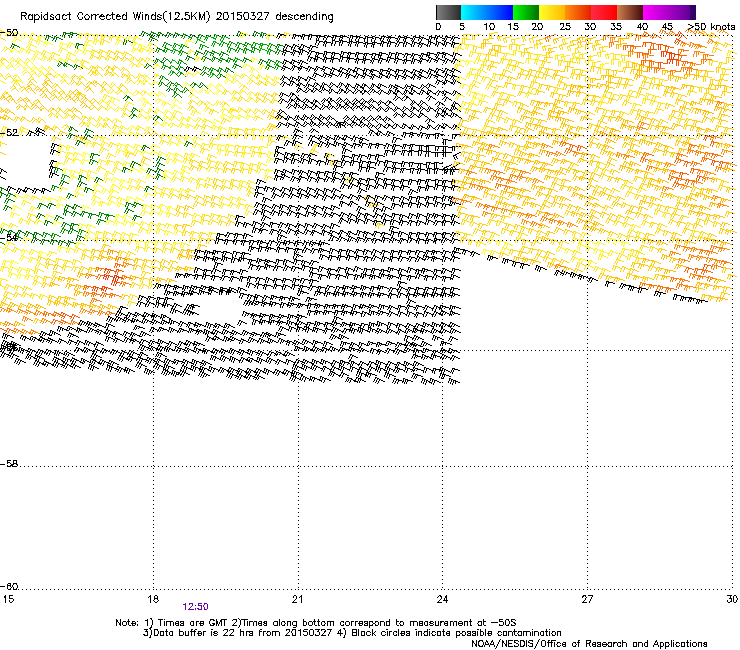
Task: Click 'NOAA/NESDIS/Office of Research and Applications' credit
Action: point(589,644)
